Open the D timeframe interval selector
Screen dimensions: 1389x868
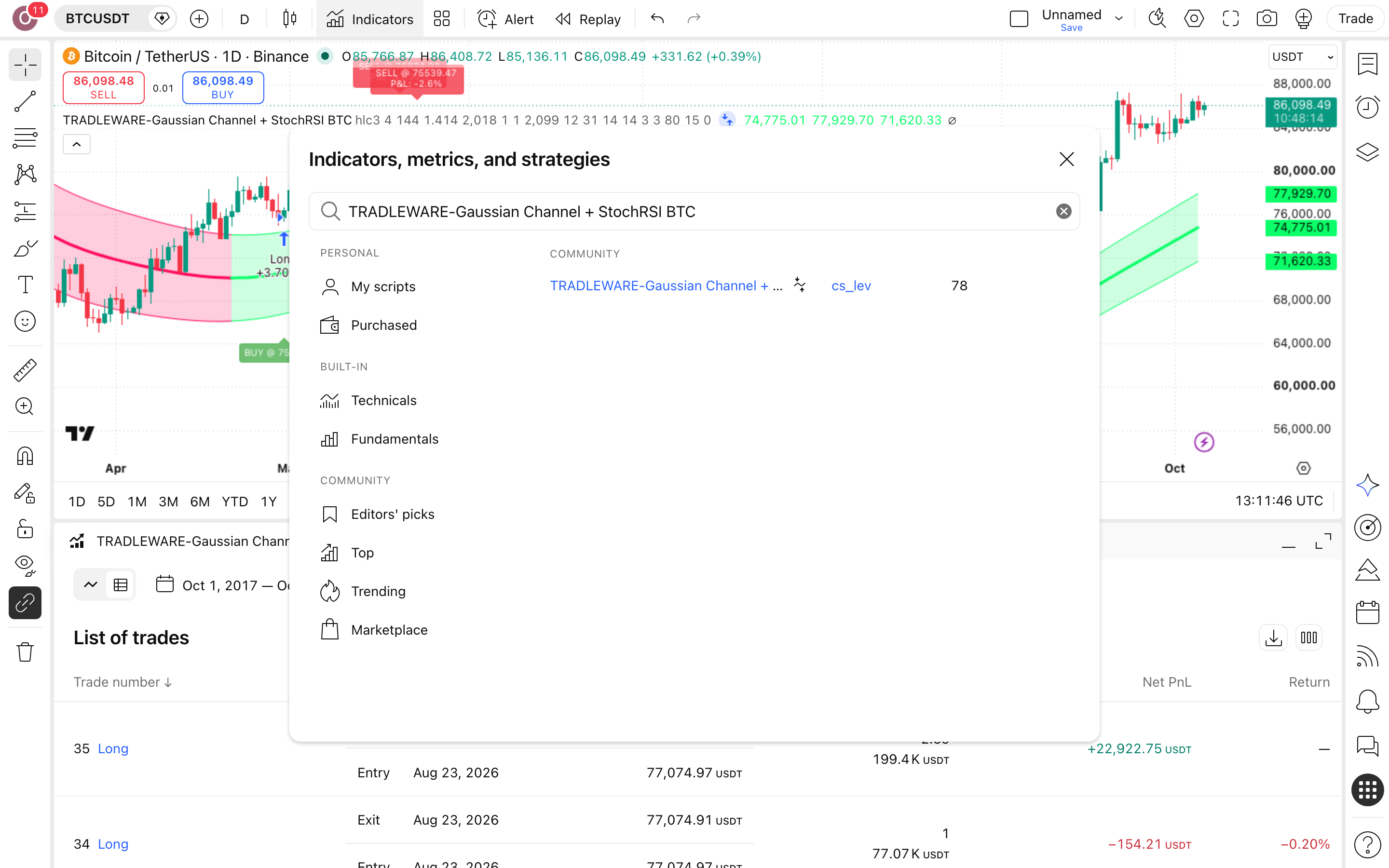245,19
